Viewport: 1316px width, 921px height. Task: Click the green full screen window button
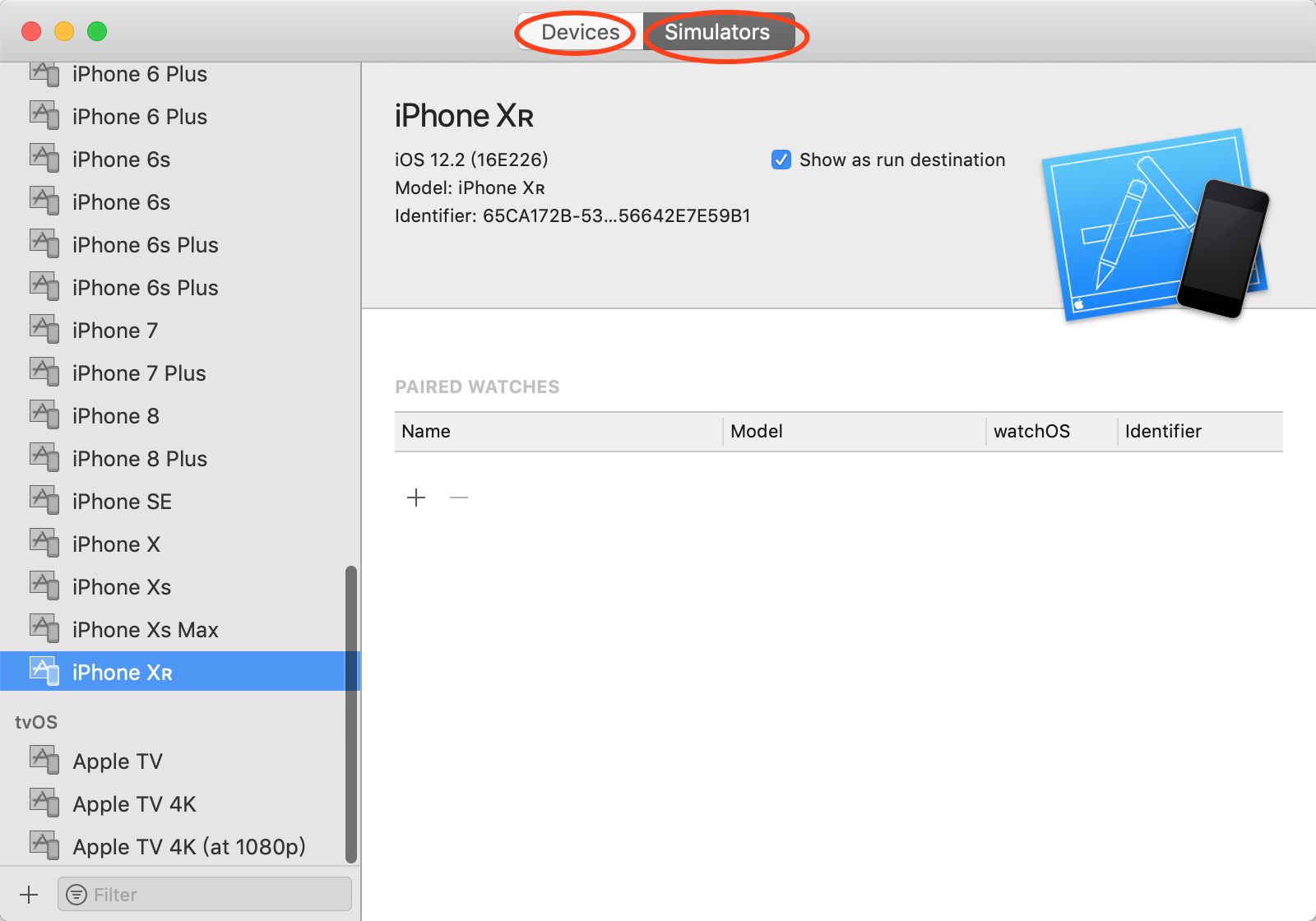97,31
